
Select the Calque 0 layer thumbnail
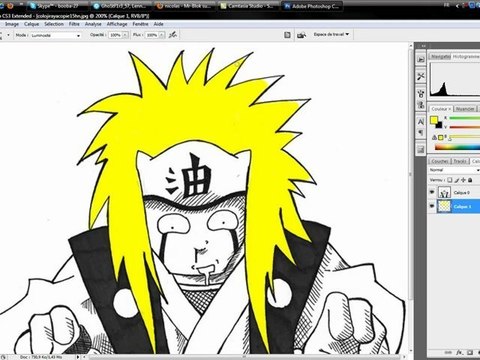tap(444, 192)
